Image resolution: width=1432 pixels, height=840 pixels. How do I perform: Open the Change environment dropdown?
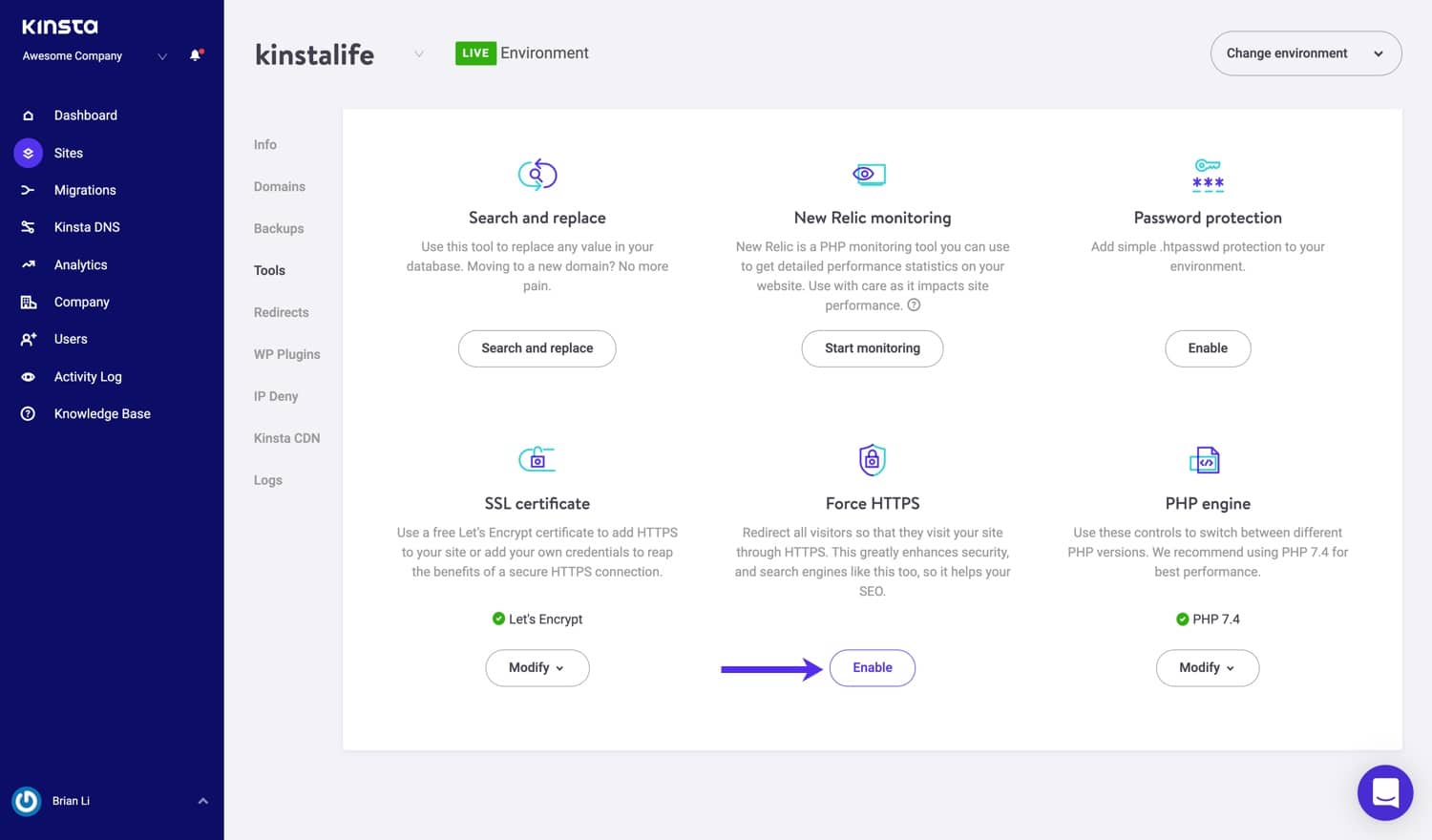click(x=1305, y=53)
